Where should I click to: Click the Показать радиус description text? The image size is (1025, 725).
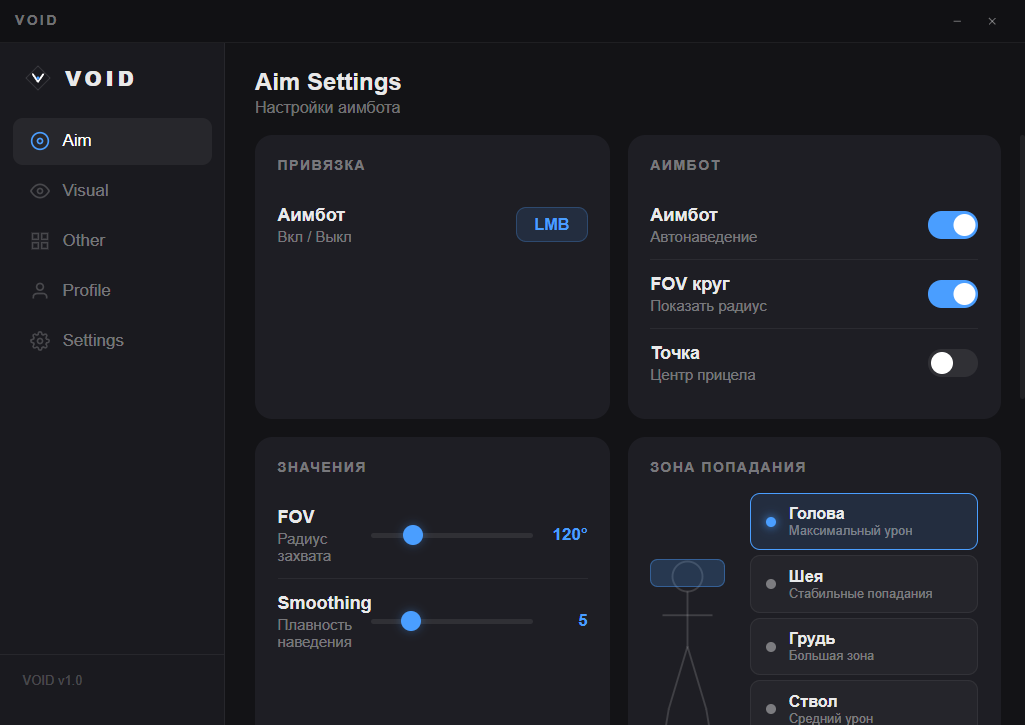[x=709, y=306]
